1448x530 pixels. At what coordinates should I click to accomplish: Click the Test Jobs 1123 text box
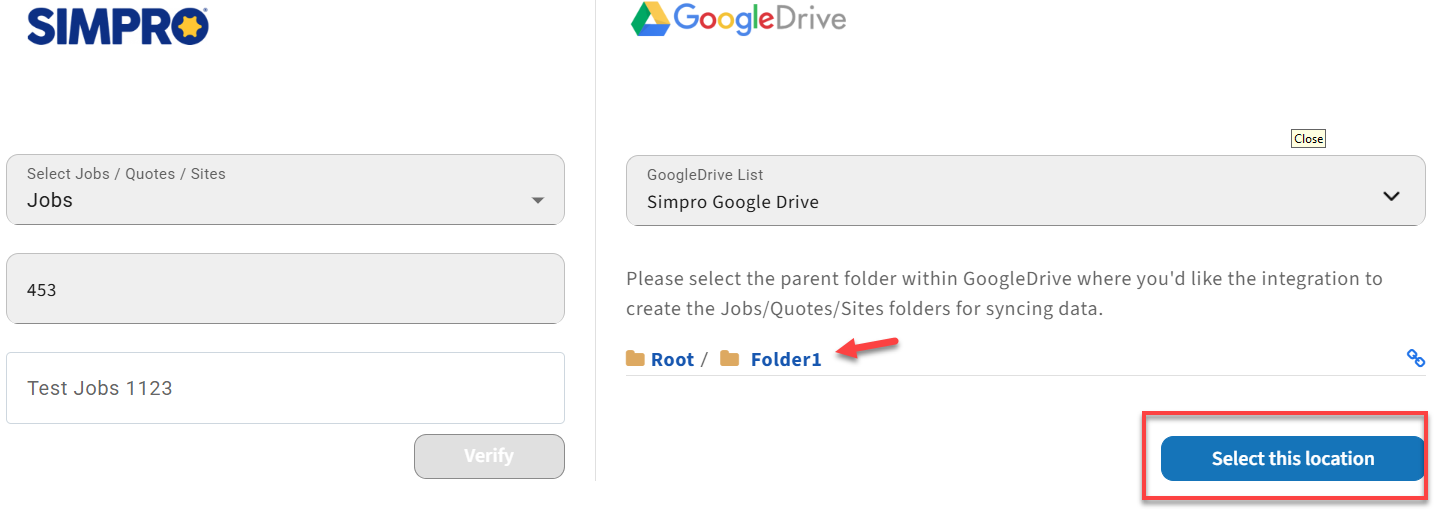[285, 388]
